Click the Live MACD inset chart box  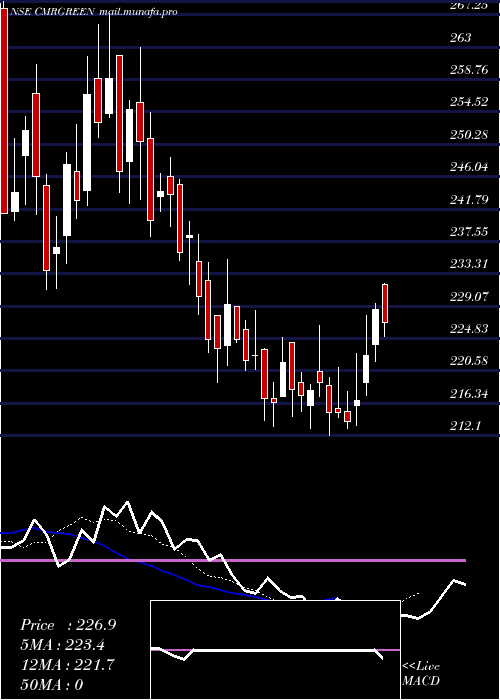[275, 650]
